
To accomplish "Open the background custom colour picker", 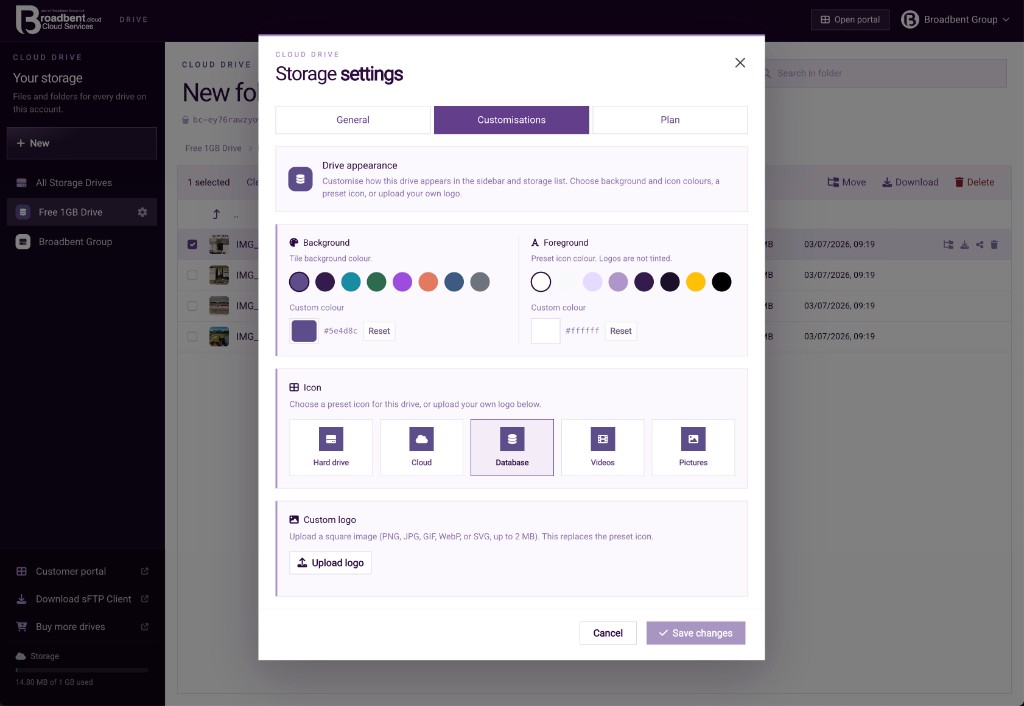I will tap(304, 331).
